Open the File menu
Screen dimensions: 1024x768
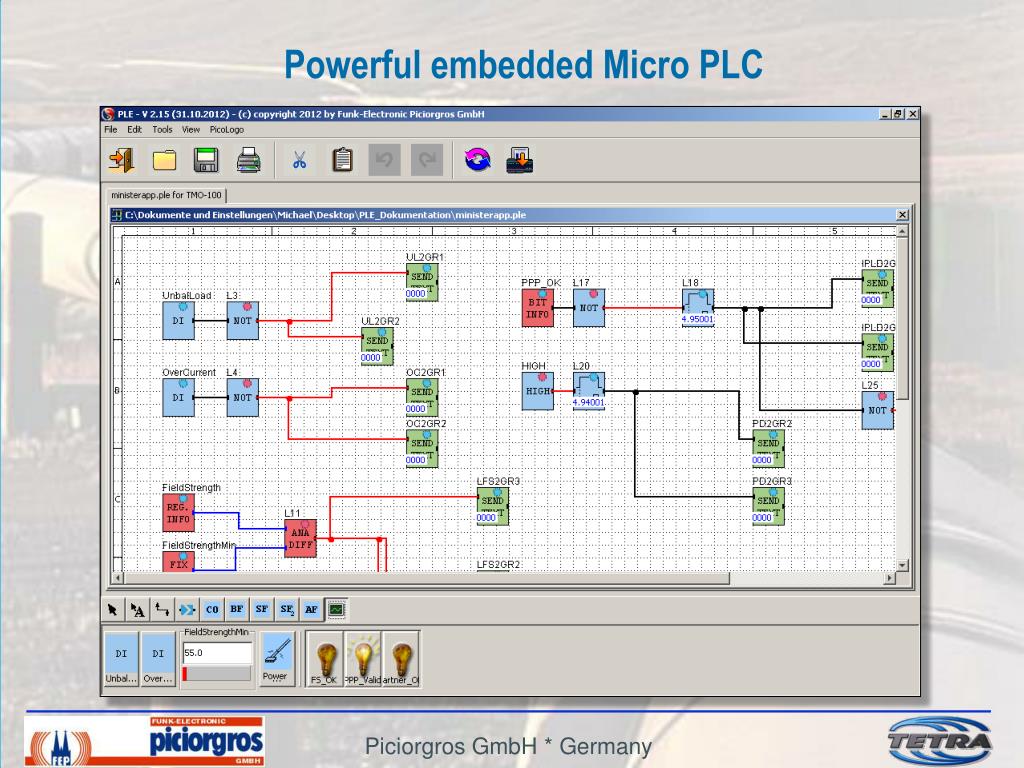[111, 130]
